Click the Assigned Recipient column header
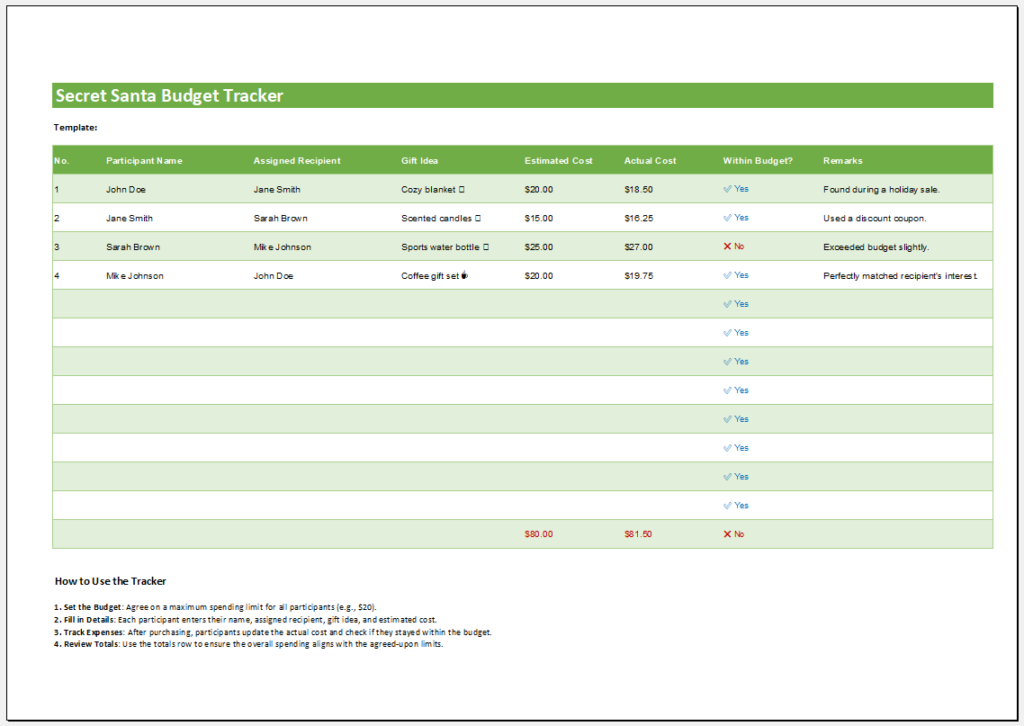1024x726 pixels. click(x=297, y=161)
